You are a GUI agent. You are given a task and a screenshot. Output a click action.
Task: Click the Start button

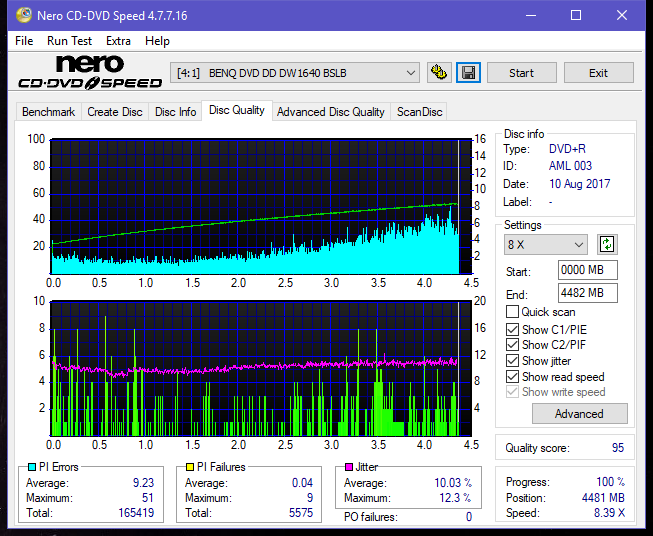(x=521, y=73)
